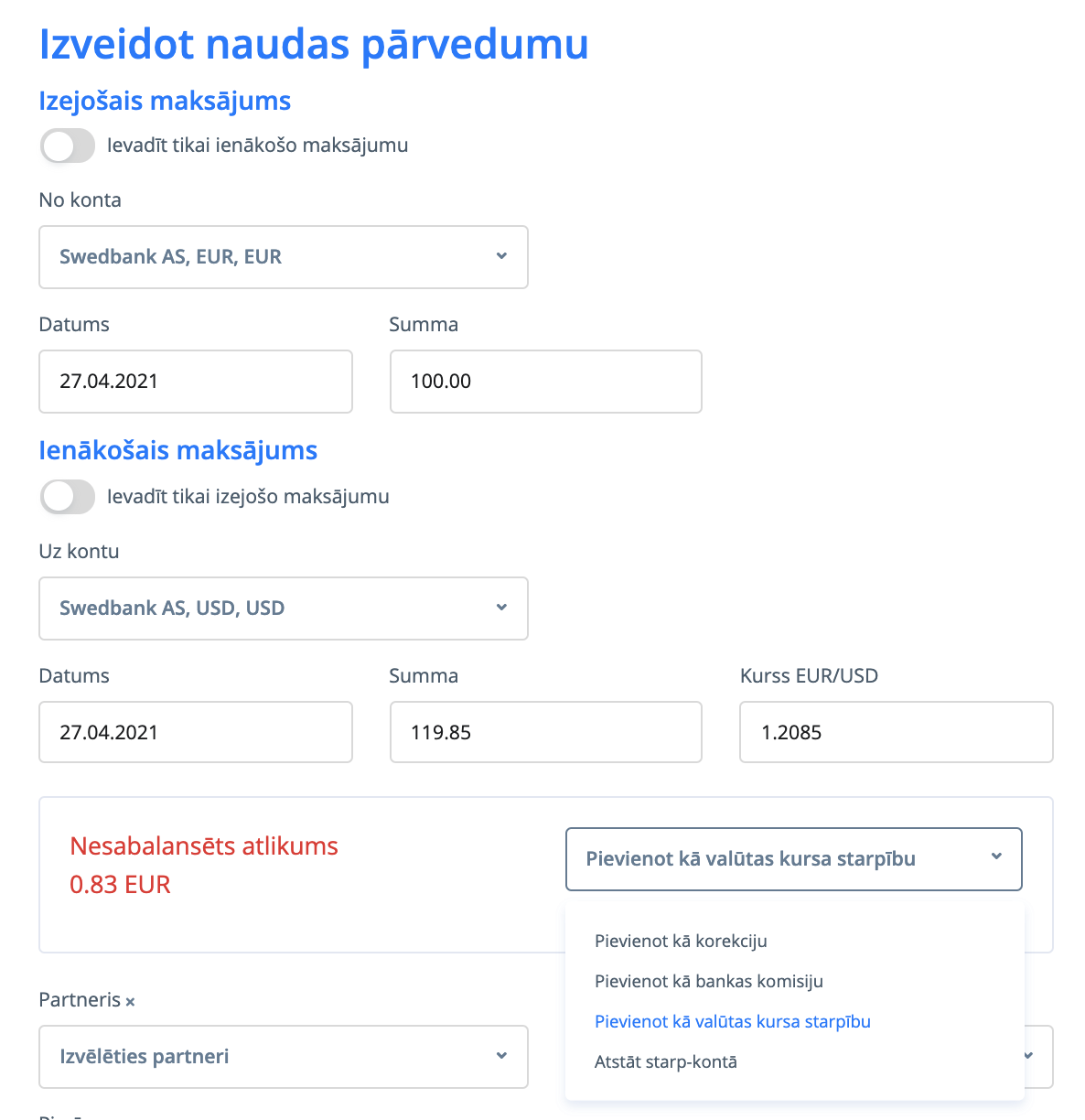Viewport: 1085px width, 1120px height.
Task: Expand the 'Izvēlēties partneri' dropdown
Action: (283, 1057)
